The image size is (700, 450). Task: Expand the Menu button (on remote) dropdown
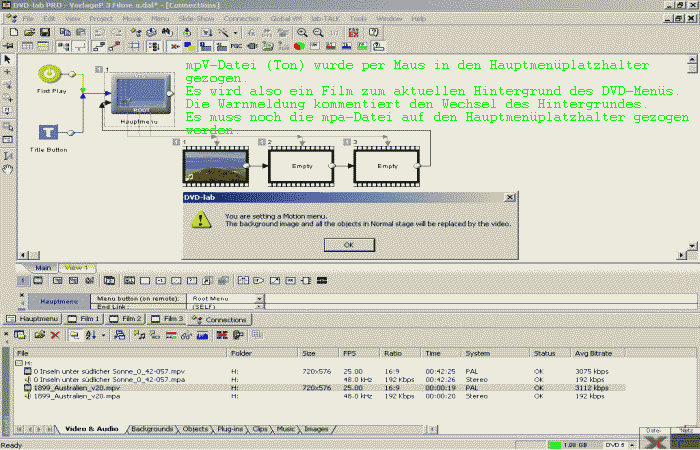coord(260,299)
